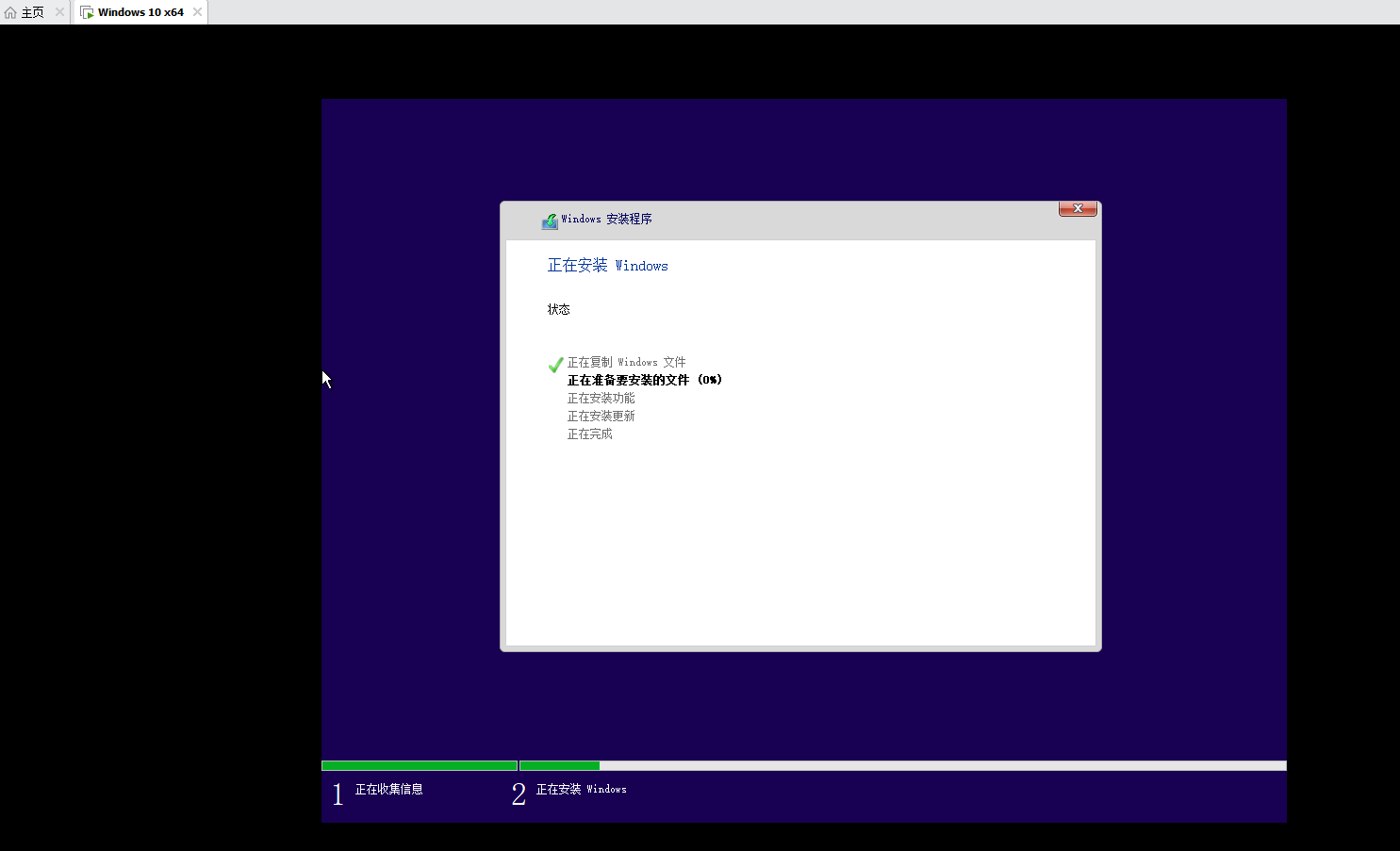Click the 正在安装 Windows stage label at bottom
The image size is (1400, 851).
coord(581,789)
